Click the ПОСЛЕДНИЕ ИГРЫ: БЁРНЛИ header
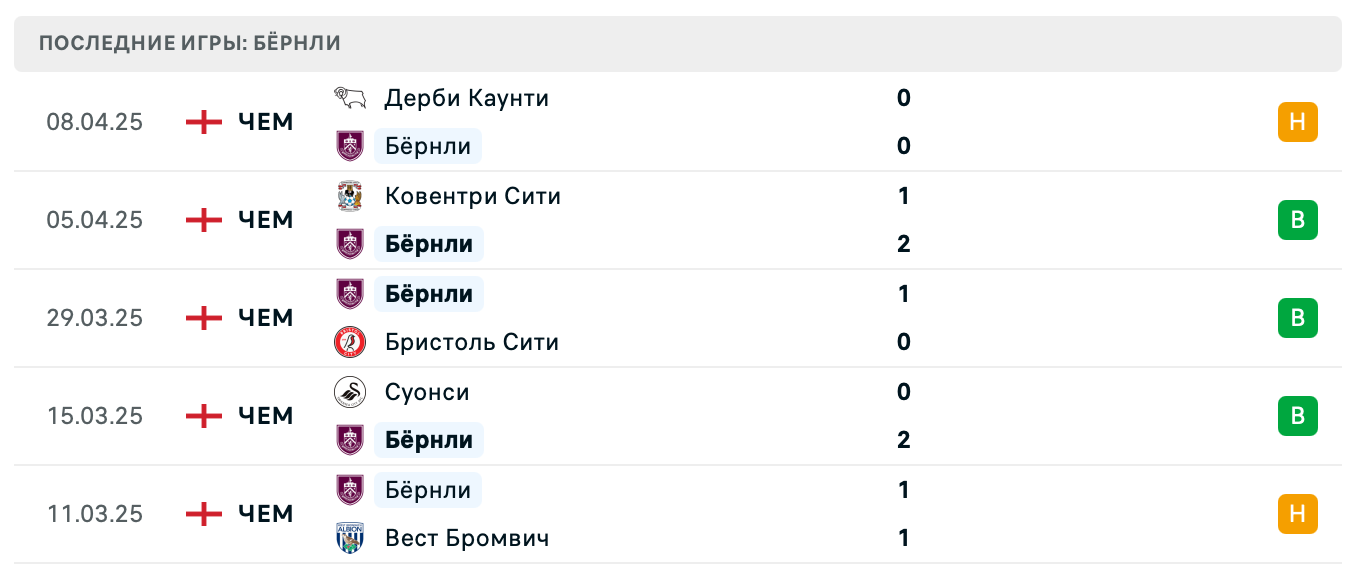 point(188,43)
